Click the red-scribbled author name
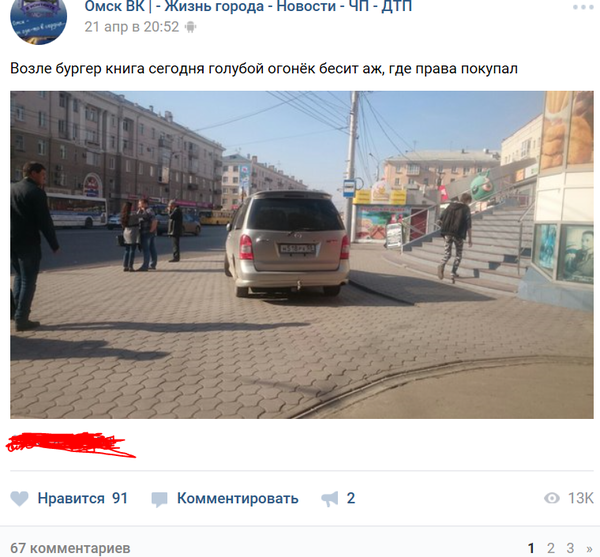 tap(71, 445)
